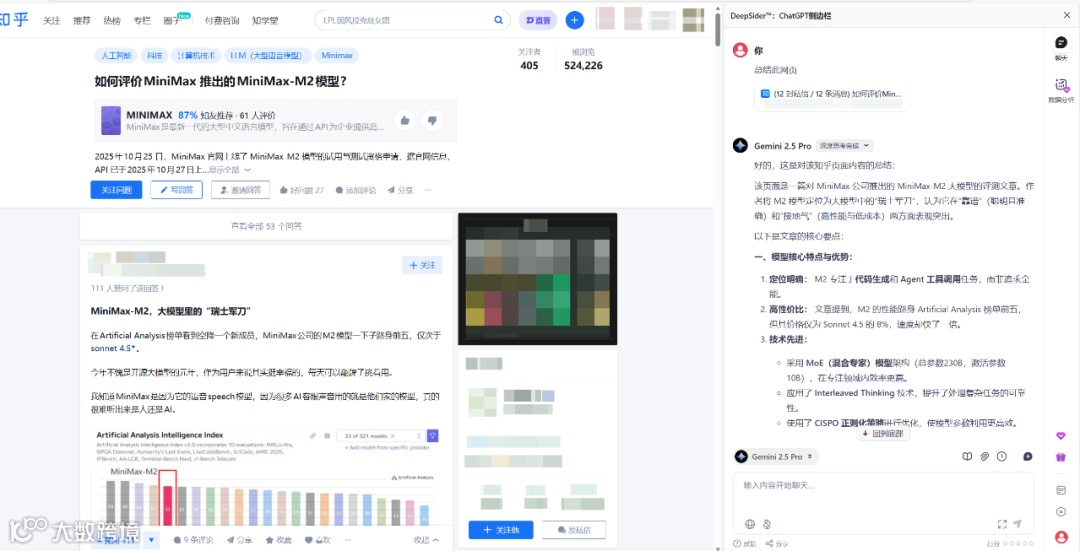The image size is (1080, 551).
Task: Open 付费咨询 in the Zhihu navigation
Action: (222, 21)
